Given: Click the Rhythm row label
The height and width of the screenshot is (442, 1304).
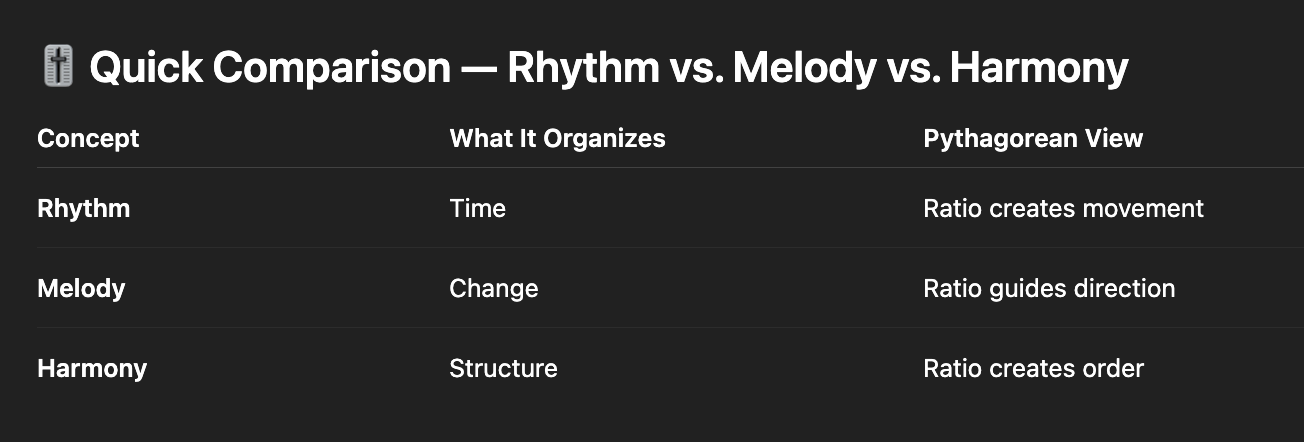Looking at the screenshot, I should pyautogui.click(x=83, y=208).
